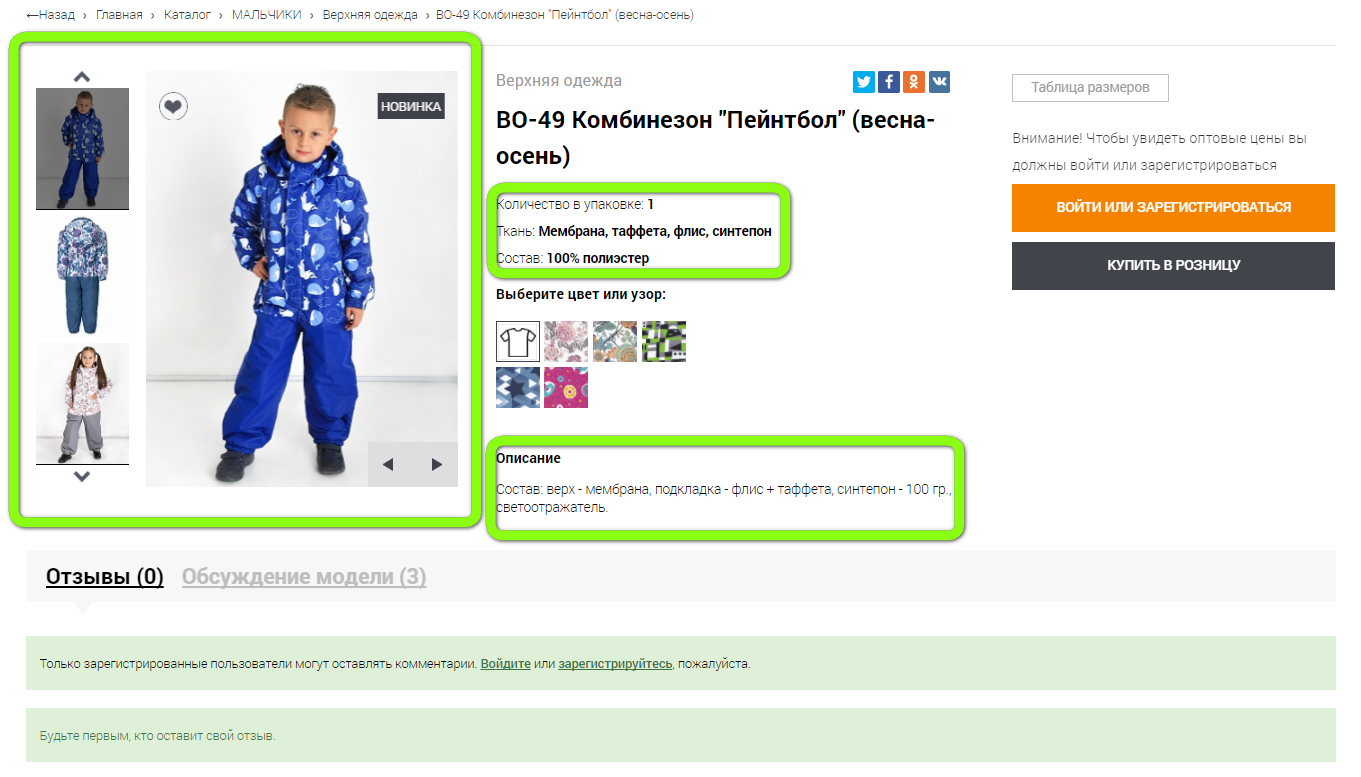Open Таблица размеров size chart
This screenshot has height=777, width=1361.
tap(1090, 87)
